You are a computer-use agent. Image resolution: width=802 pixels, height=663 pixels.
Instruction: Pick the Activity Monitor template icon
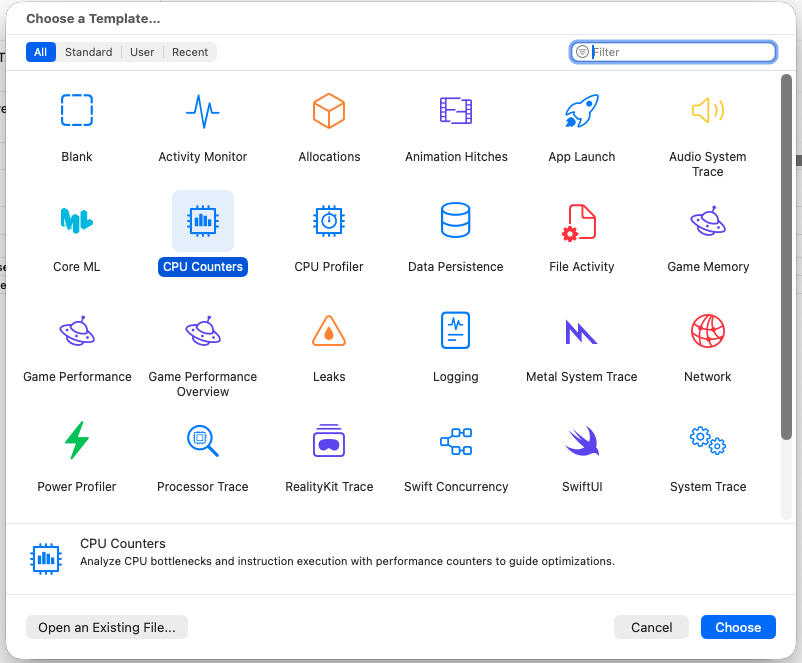click(x=203, y=111)
